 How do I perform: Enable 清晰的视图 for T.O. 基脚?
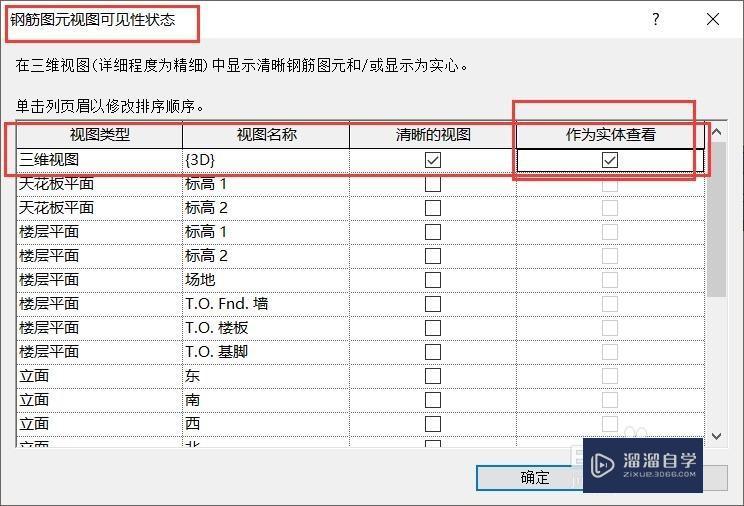433,352
